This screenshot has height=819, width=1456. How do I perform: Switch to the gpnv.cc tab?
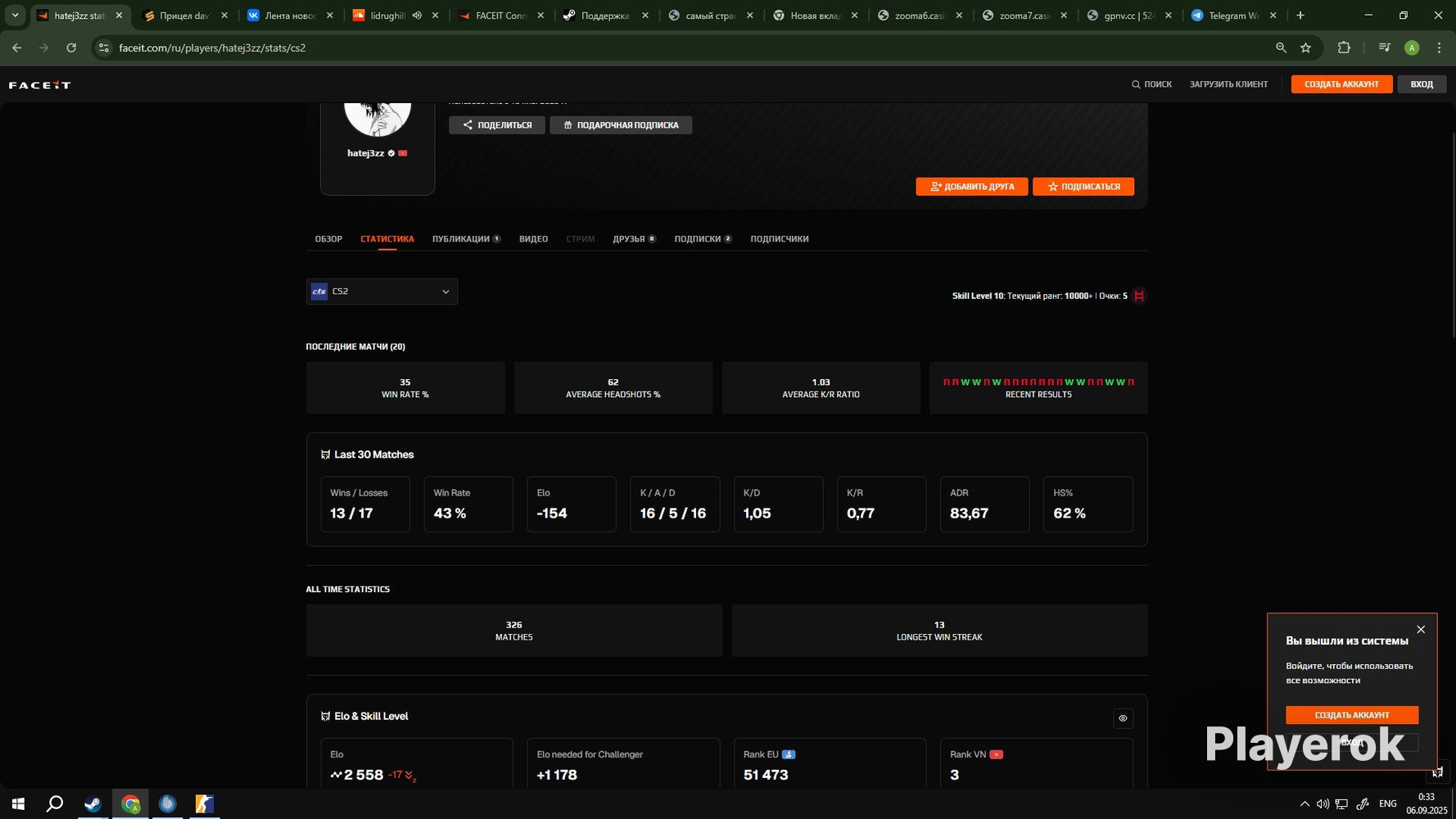tap(1129, 16)
